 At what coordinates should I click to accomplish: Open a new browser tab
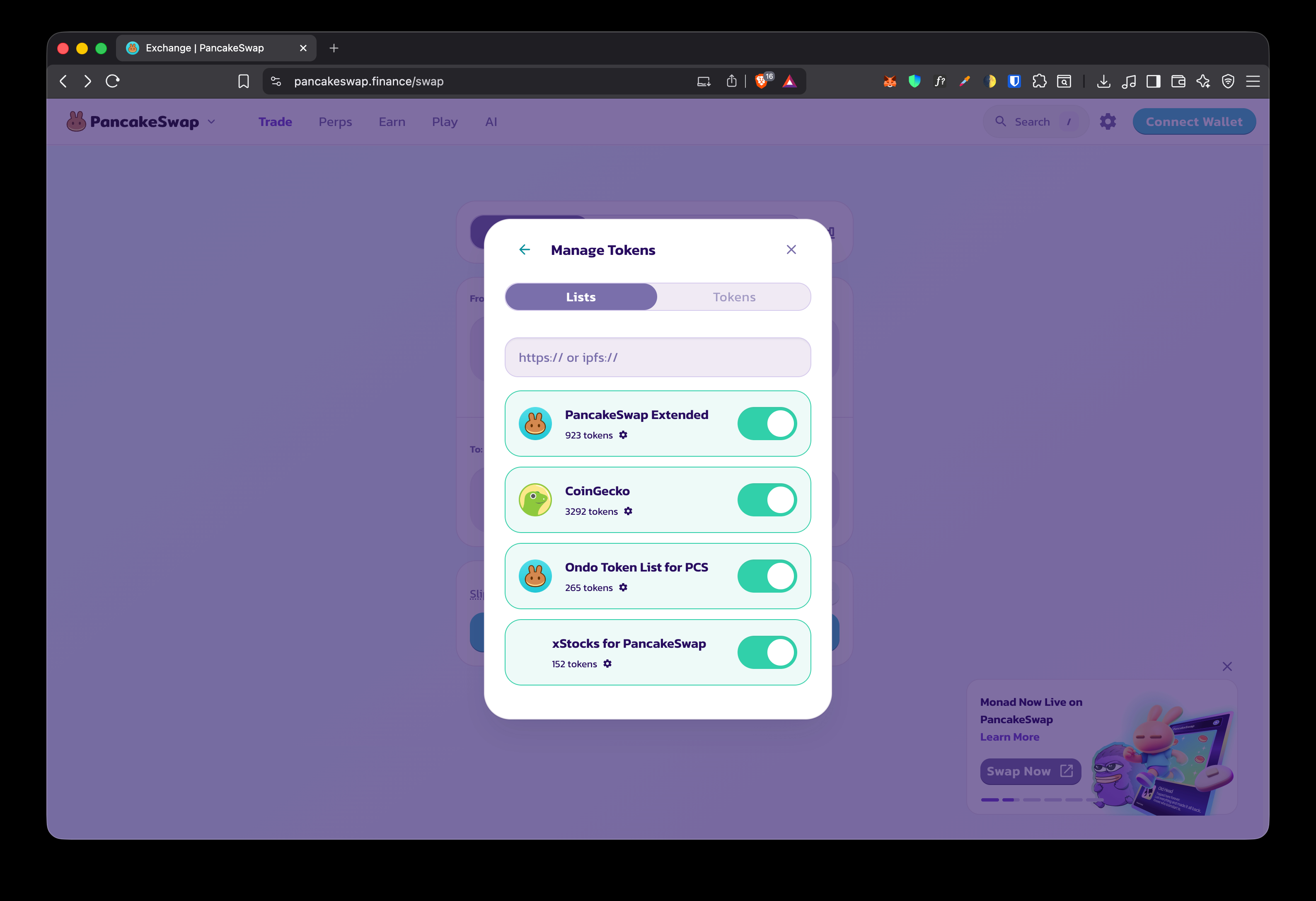click(x=334, y=48)
